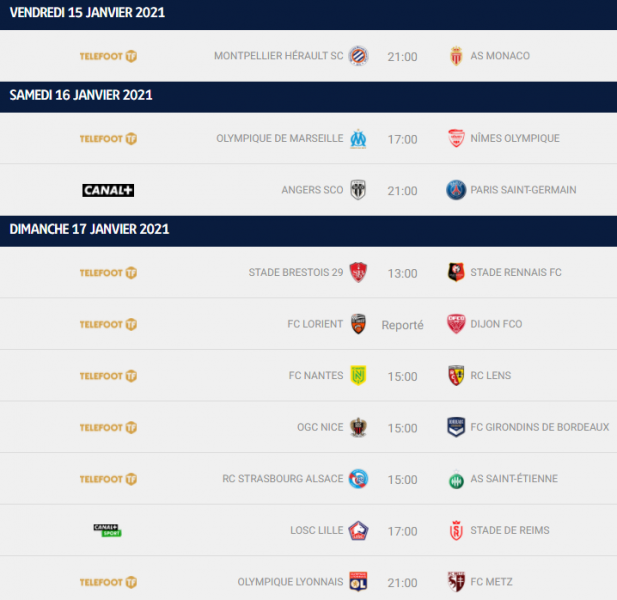
Task: Click the Montpellier Hérault SC club crest
Action: pyautogui.click(x=358, y=56)
